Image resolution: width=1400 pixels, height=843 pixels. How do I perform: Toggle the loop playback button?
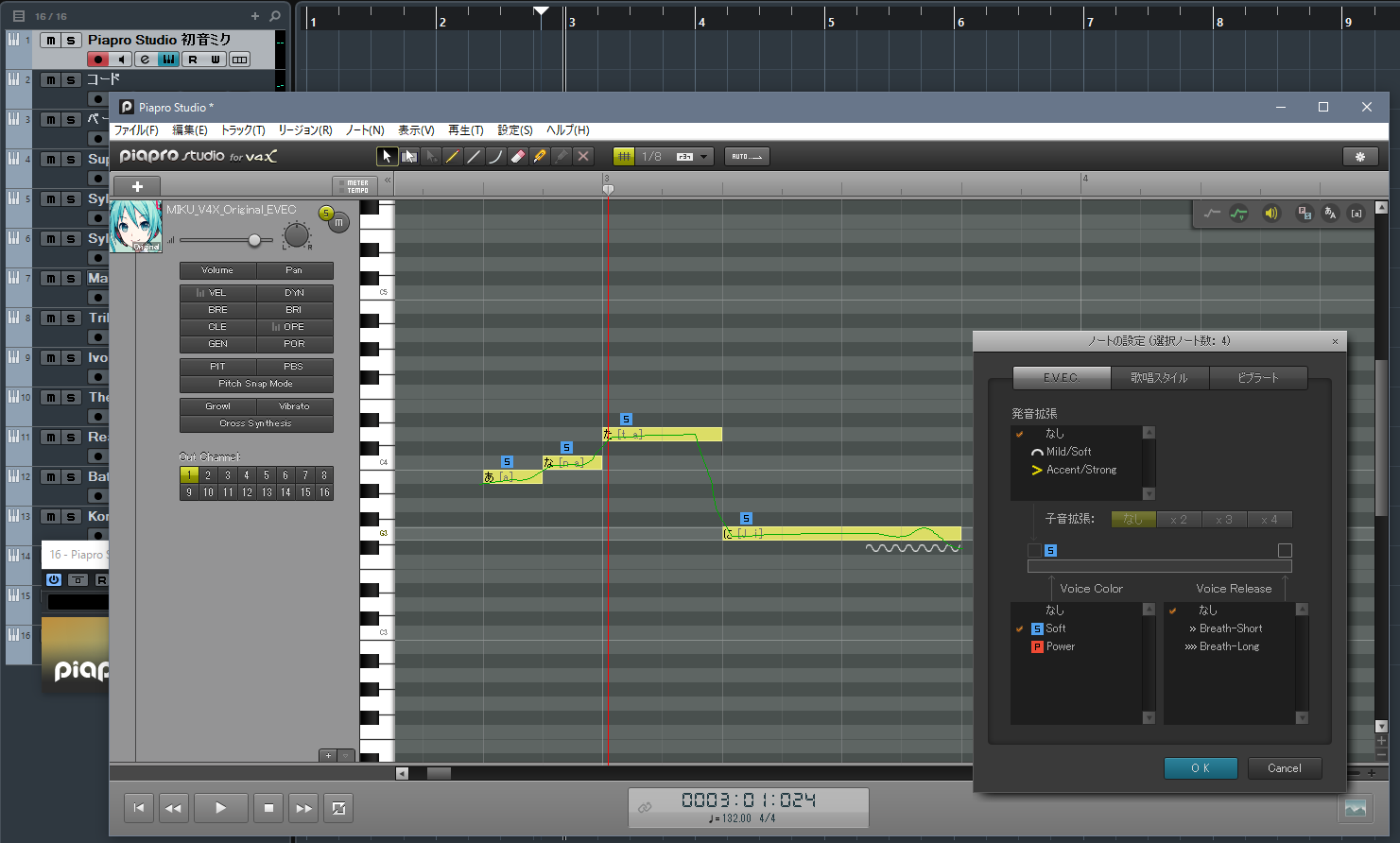[338, 808]
